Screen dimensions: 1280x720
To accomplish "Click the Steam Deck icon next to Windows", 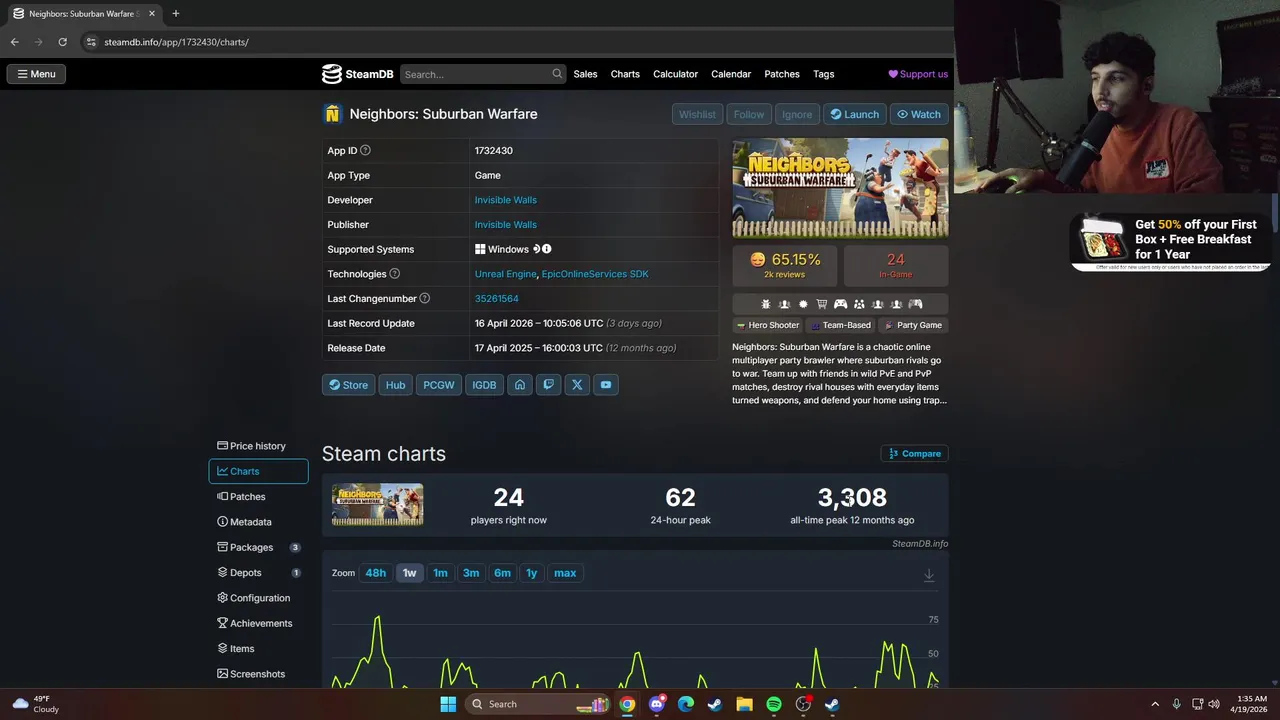I will coord(536,249).
